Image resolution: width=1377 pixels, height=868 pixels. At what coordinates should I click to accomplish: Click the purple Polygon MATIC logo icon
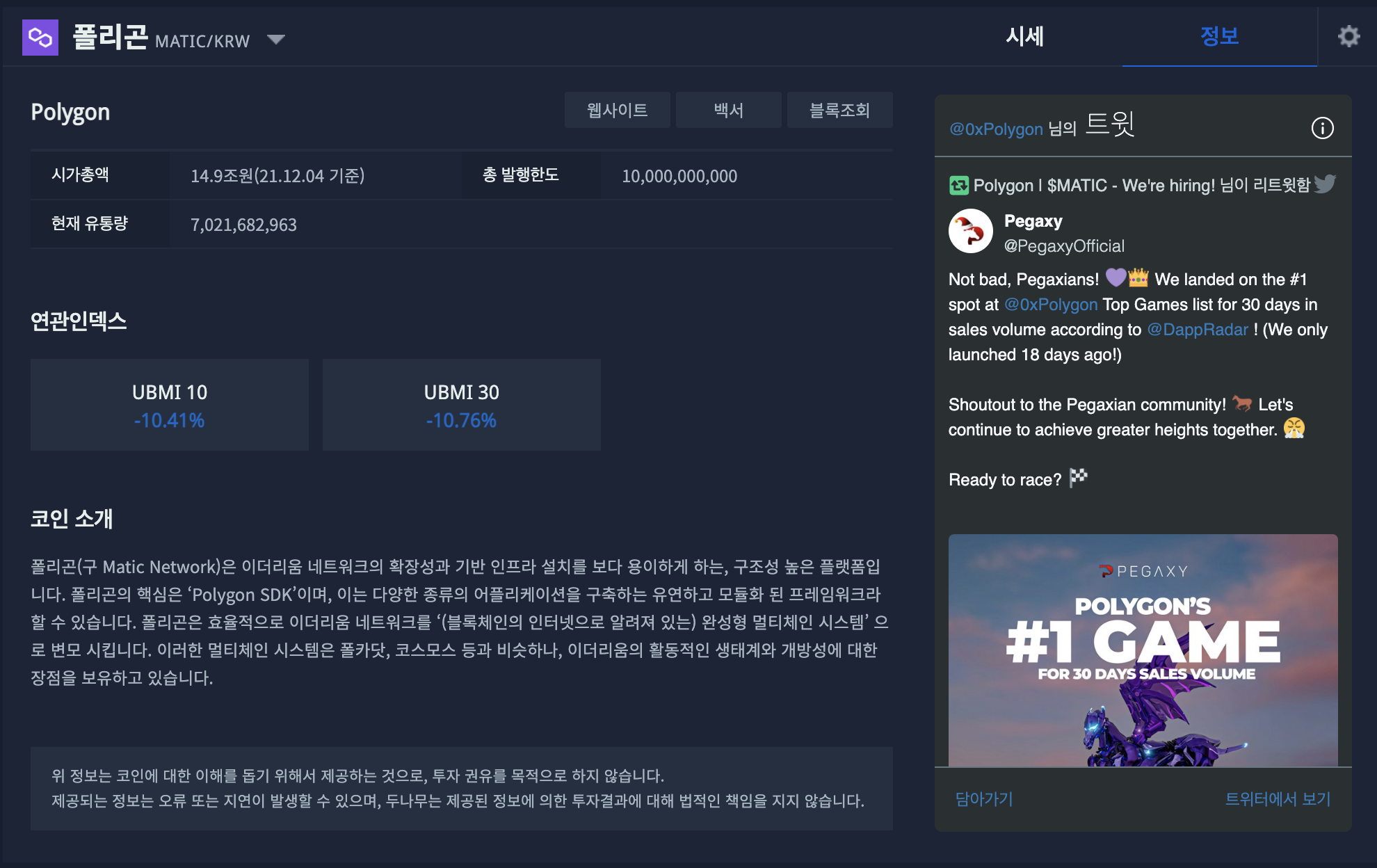[x=40, y=38]
